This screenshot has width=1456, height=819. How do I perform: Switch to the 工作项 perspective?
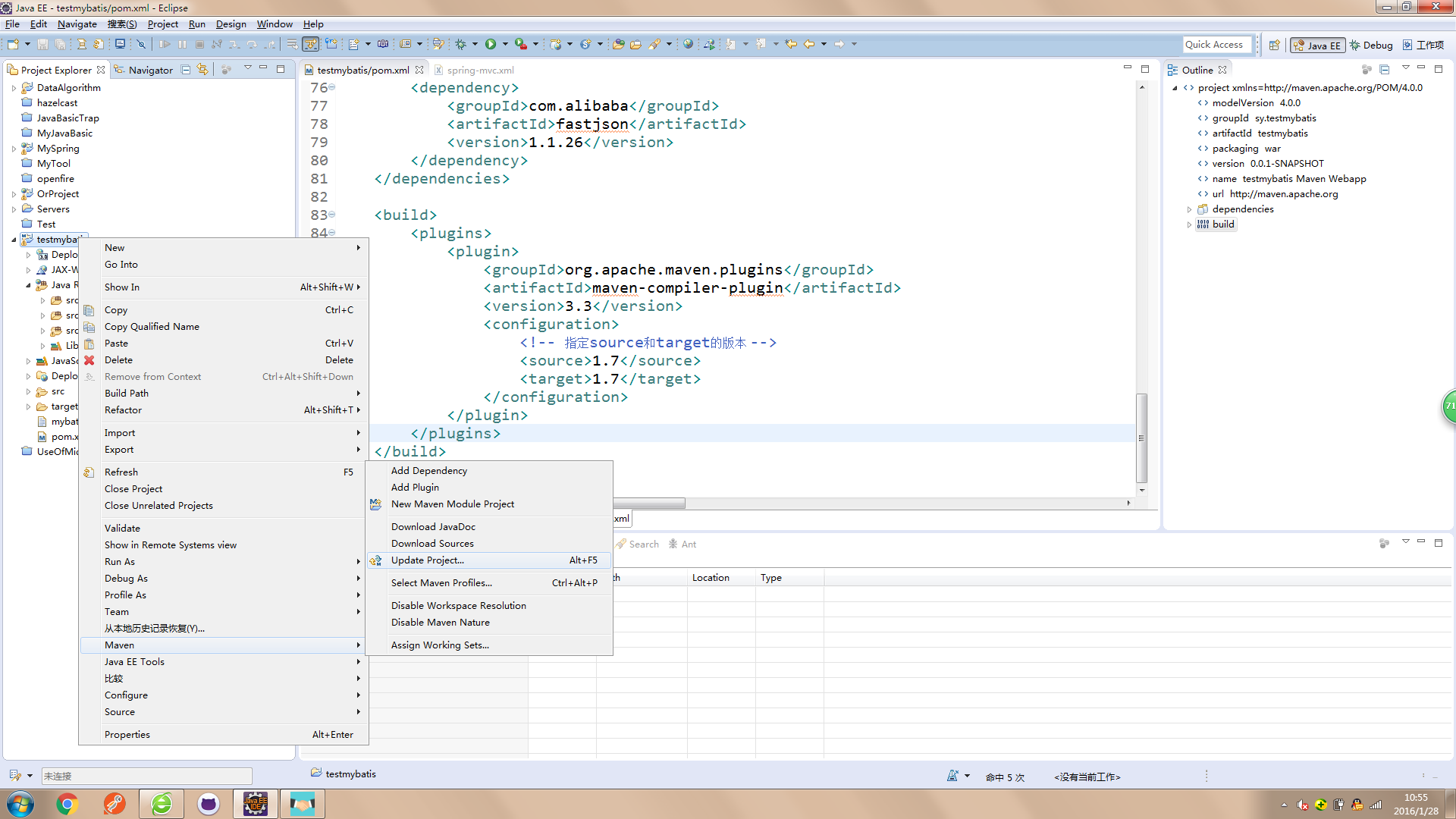pos(1423,45)
